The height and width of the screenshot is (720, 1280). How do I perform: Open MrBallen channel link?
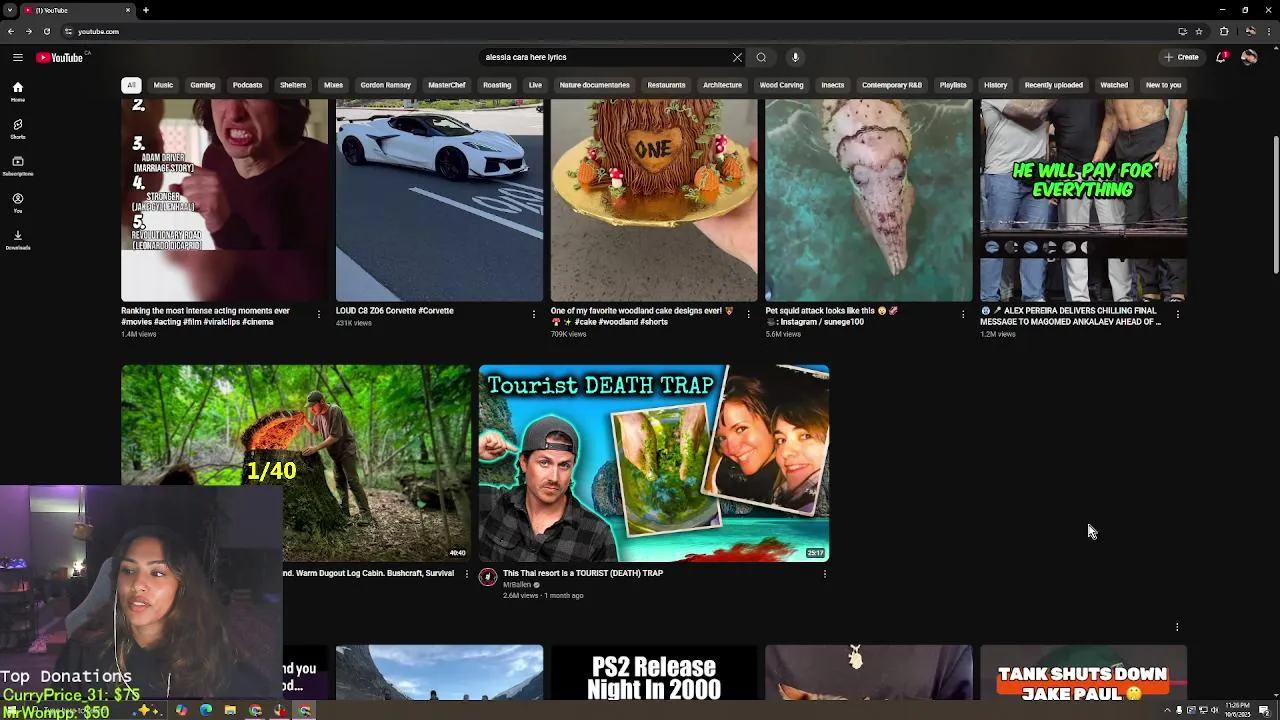517,585
